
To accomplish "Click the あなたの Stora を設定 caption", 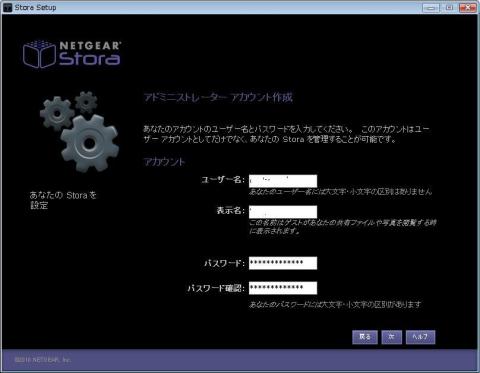I will pyautogui.click(x=63, y=200).
